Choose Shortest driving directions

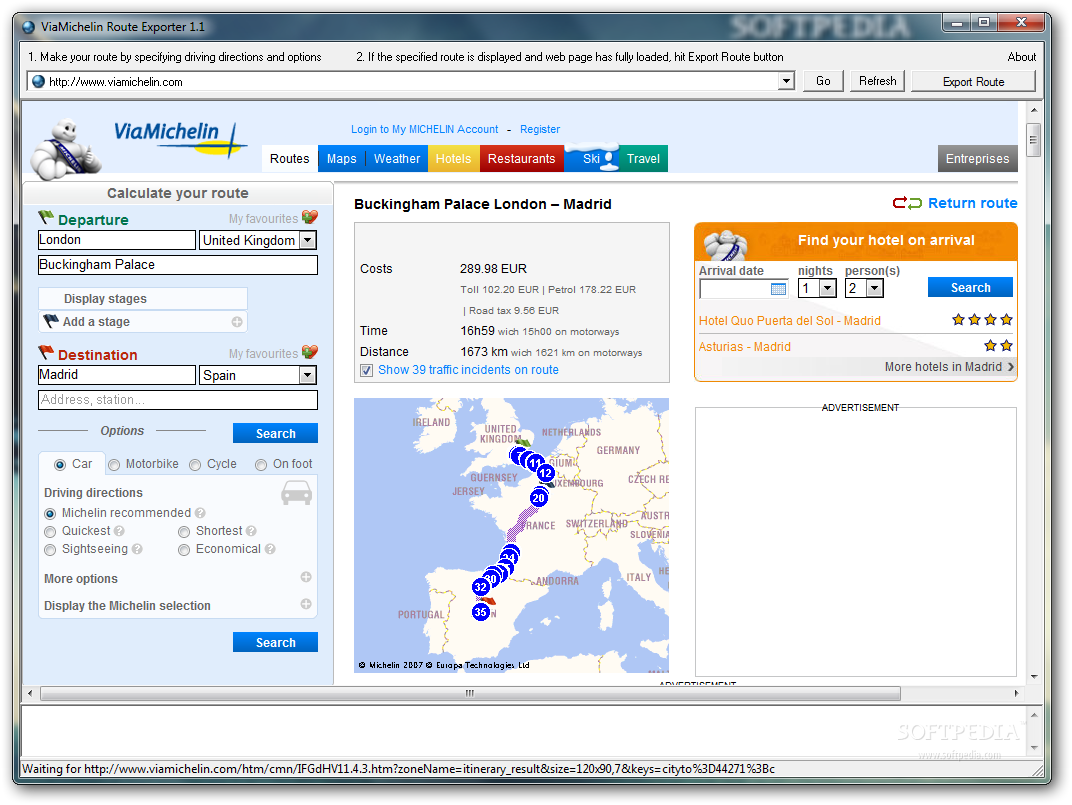pyautogui.click(x=183, y=531)
